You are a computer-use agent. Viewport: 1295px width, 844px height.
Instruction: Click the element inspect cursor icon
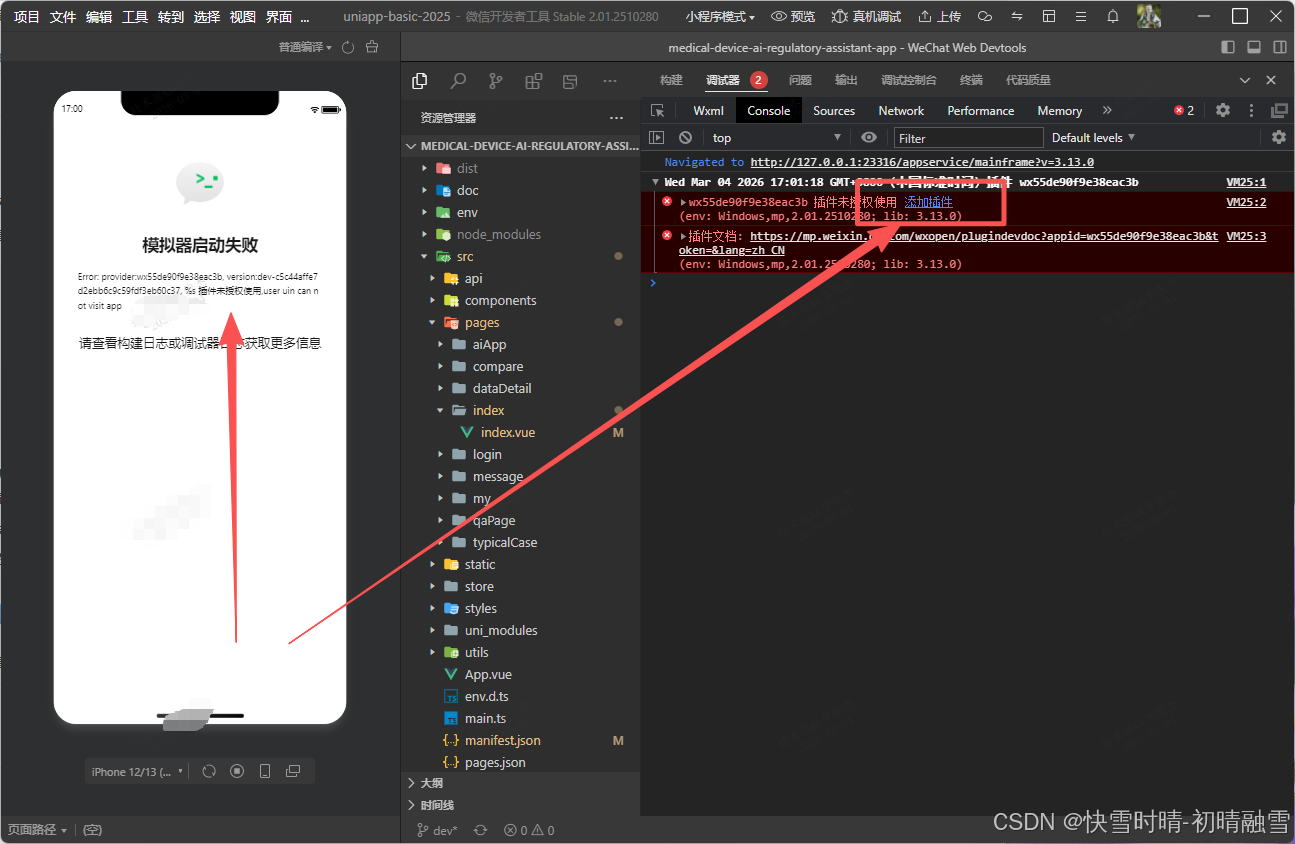tap(657, 111)
